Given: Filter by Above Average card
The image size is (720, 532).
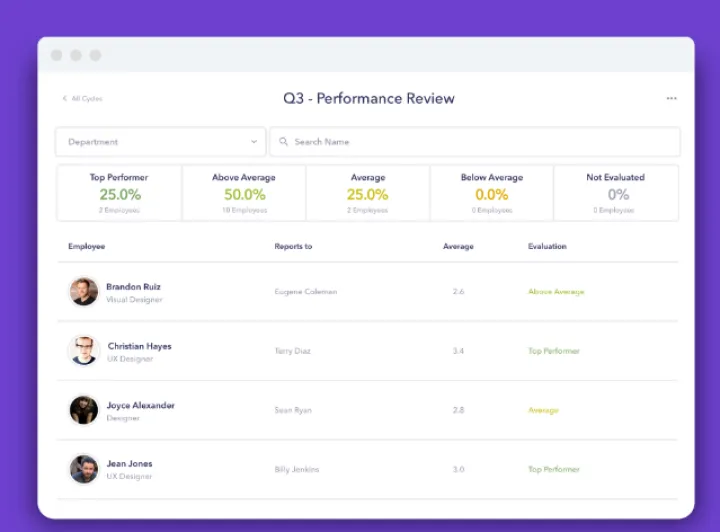Looking at the screenshot, I should [x=244, y=192].
